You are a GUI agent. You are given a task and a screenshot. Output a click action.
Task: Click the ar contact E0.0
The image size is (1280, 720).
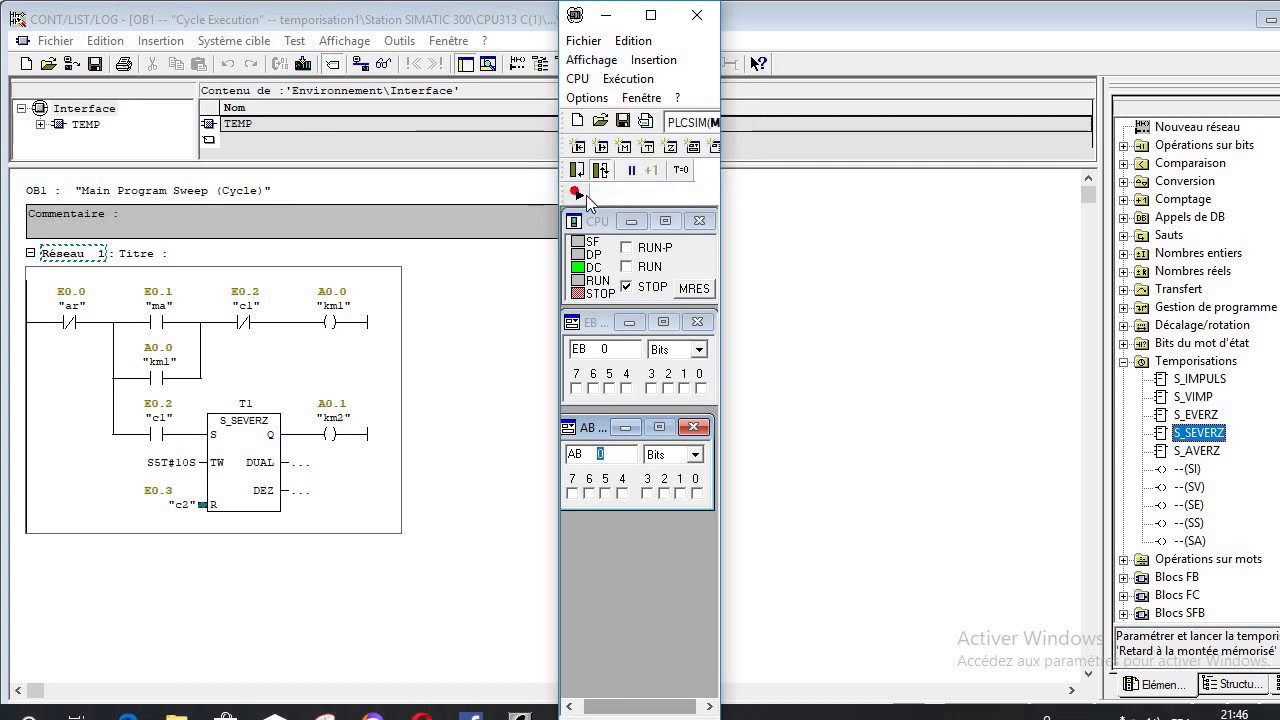click(x=71, y=322)
